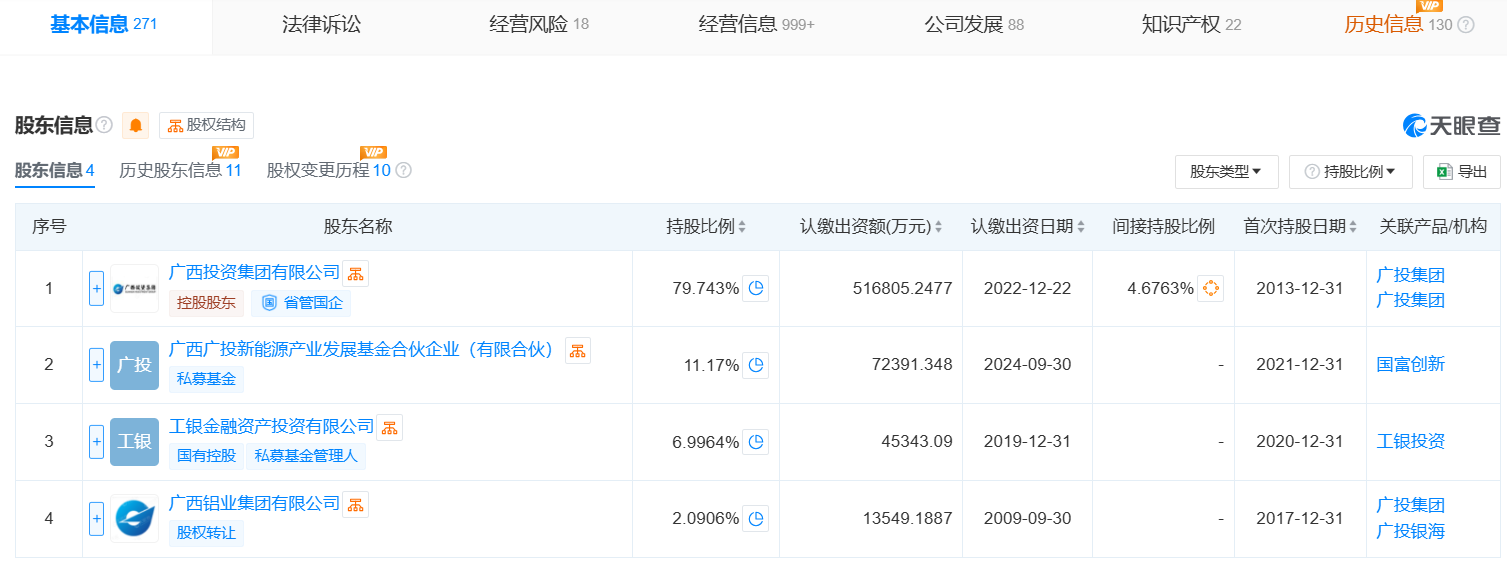Open equity structure icon for 广西铝业集团有限公司
The height and width of the screenshot is (567, 1507).
356,504
